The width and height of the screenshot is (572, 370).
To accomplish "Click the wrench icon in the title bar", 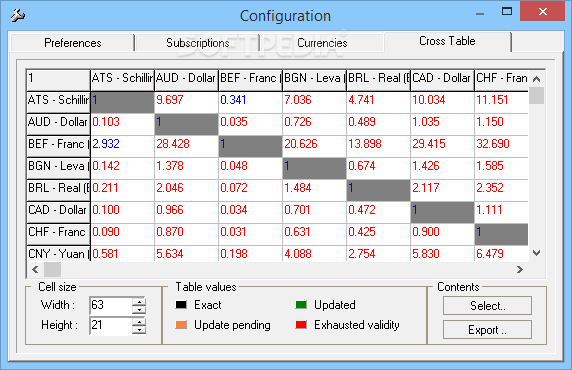I will pos(18,16).
